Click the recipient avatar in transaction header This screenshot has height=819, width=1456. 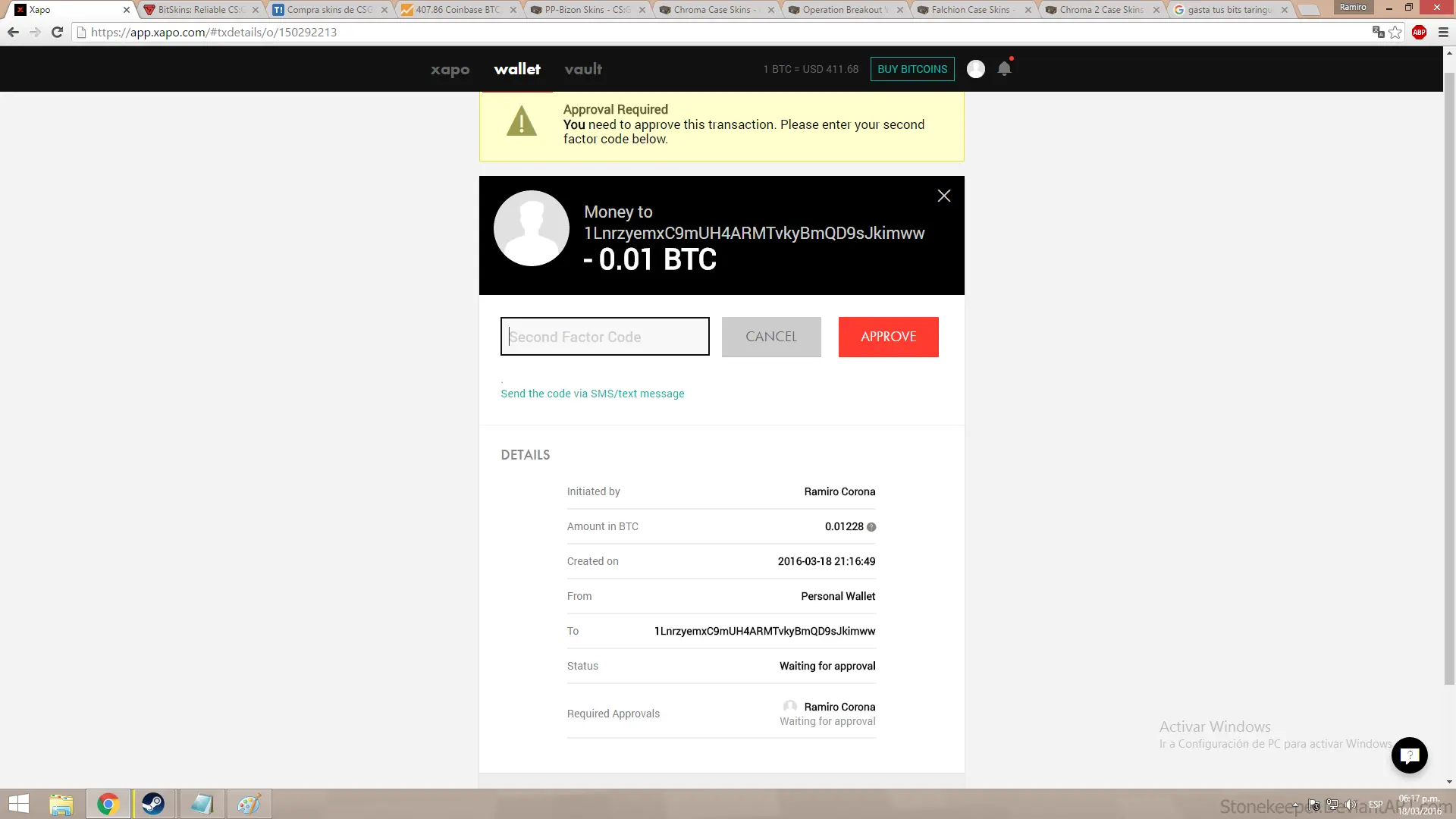coord(531,228)
